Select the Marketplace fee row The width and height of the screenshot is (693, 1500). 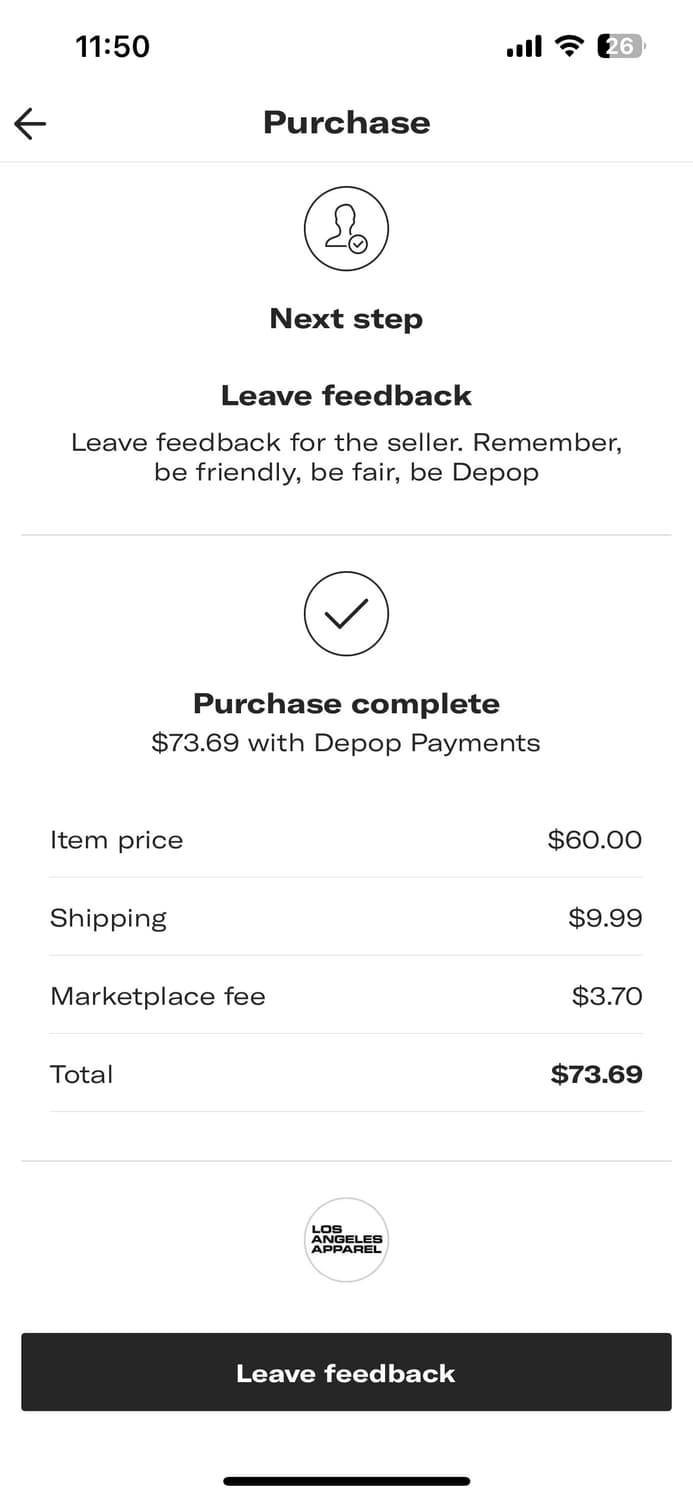[x=346, y=996]
